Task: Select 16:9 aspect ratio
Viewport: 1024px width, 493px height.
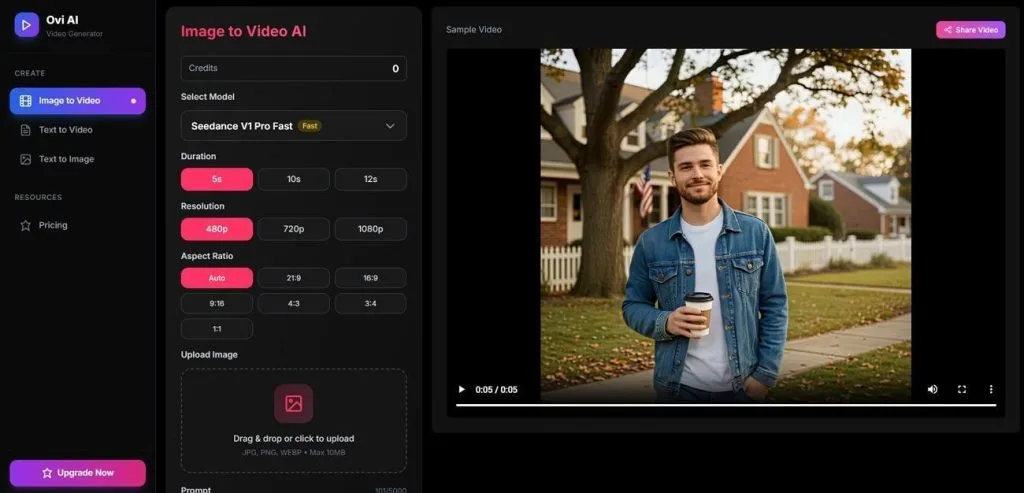Action: click(371, 278)
